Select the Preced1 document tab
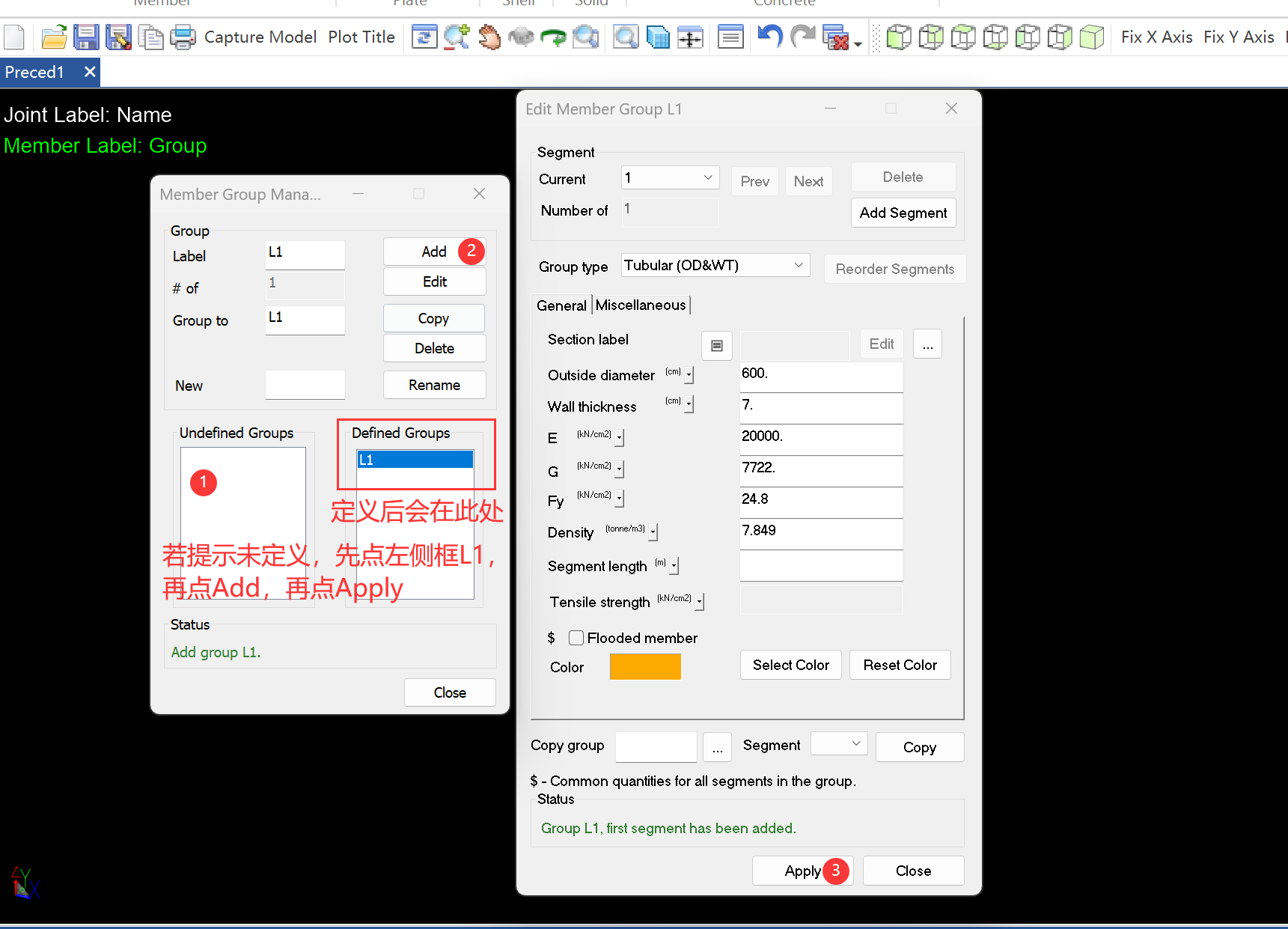Screen dimensions: 1288x929 pos(35,73)
